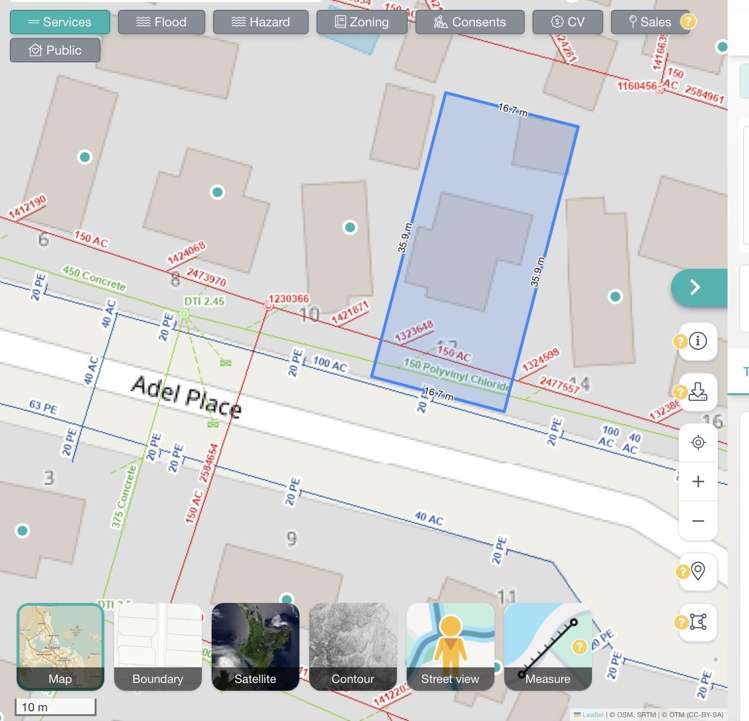Viewport: 749px width, 721px height.
Task: Enable the Hazard overlay
Action: tap(260, 22)
